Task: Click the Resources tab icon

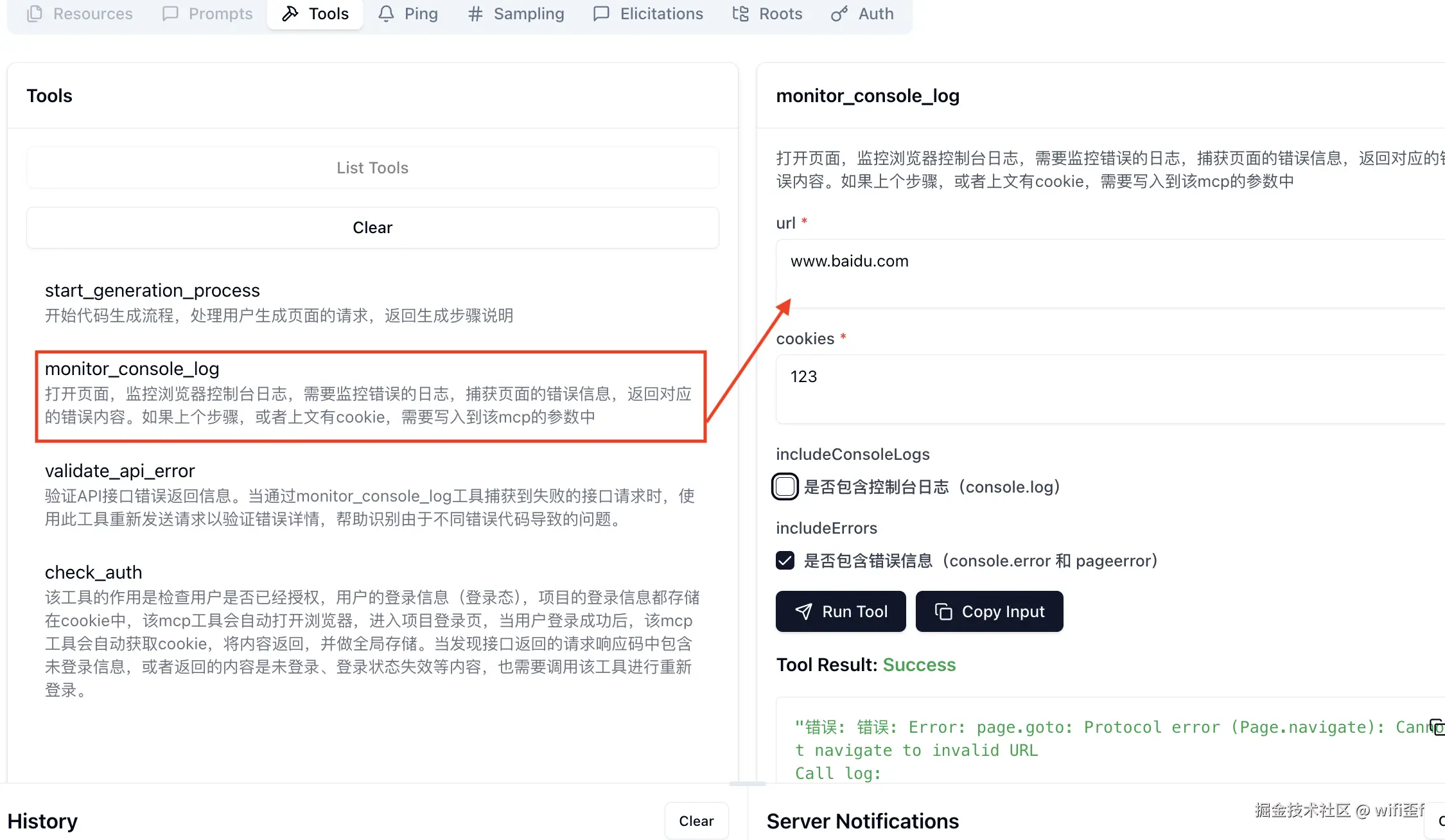Action: pyautogui.click(x=35, y=13)
